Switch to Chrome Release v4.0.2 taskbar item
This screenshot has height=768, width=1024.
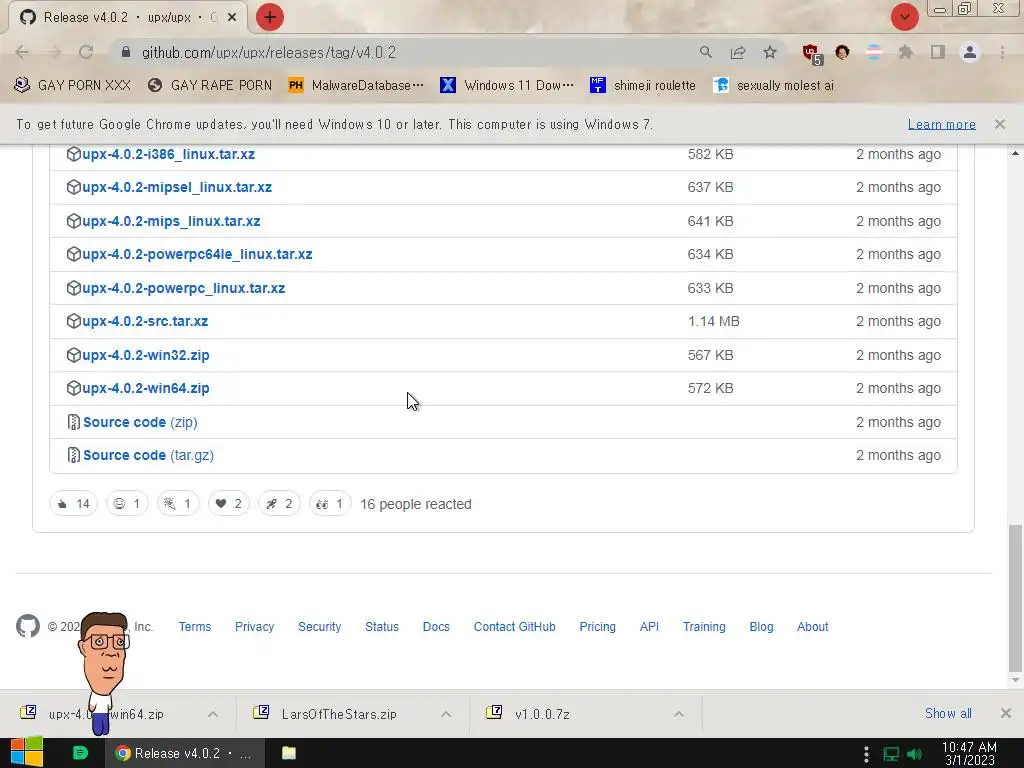point(185,753)
